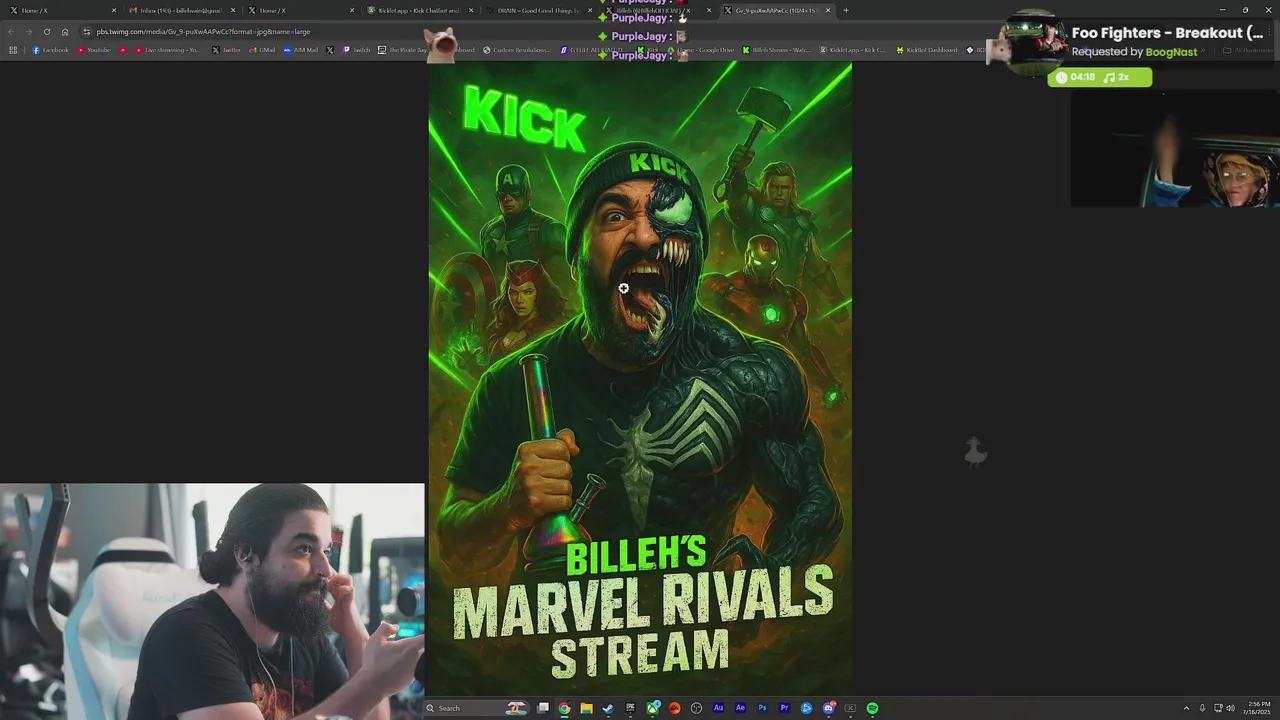1280x720 pixels.
Task: Open the KickBot Dashboard bookmark
Action: click(927, 50)
